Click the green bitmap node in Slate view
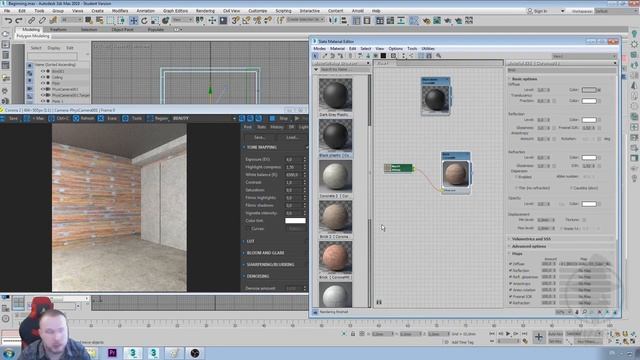This screenshot has height=360, width=640. (x=399, y=168)
